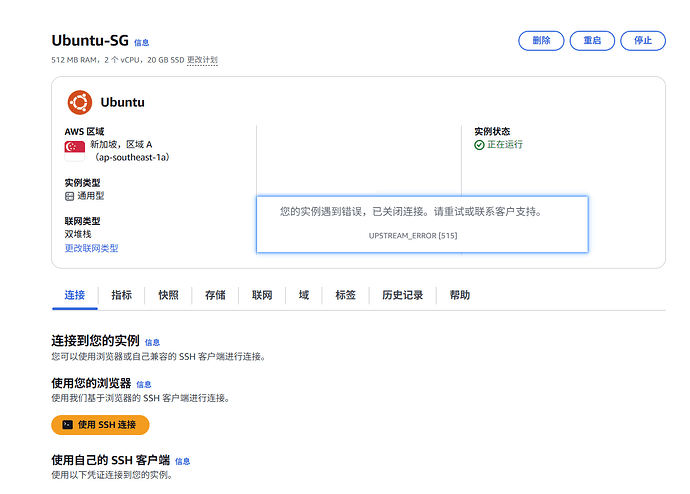Click the 更改计划 link
The image size is (690, 494).
click(202, 60)
